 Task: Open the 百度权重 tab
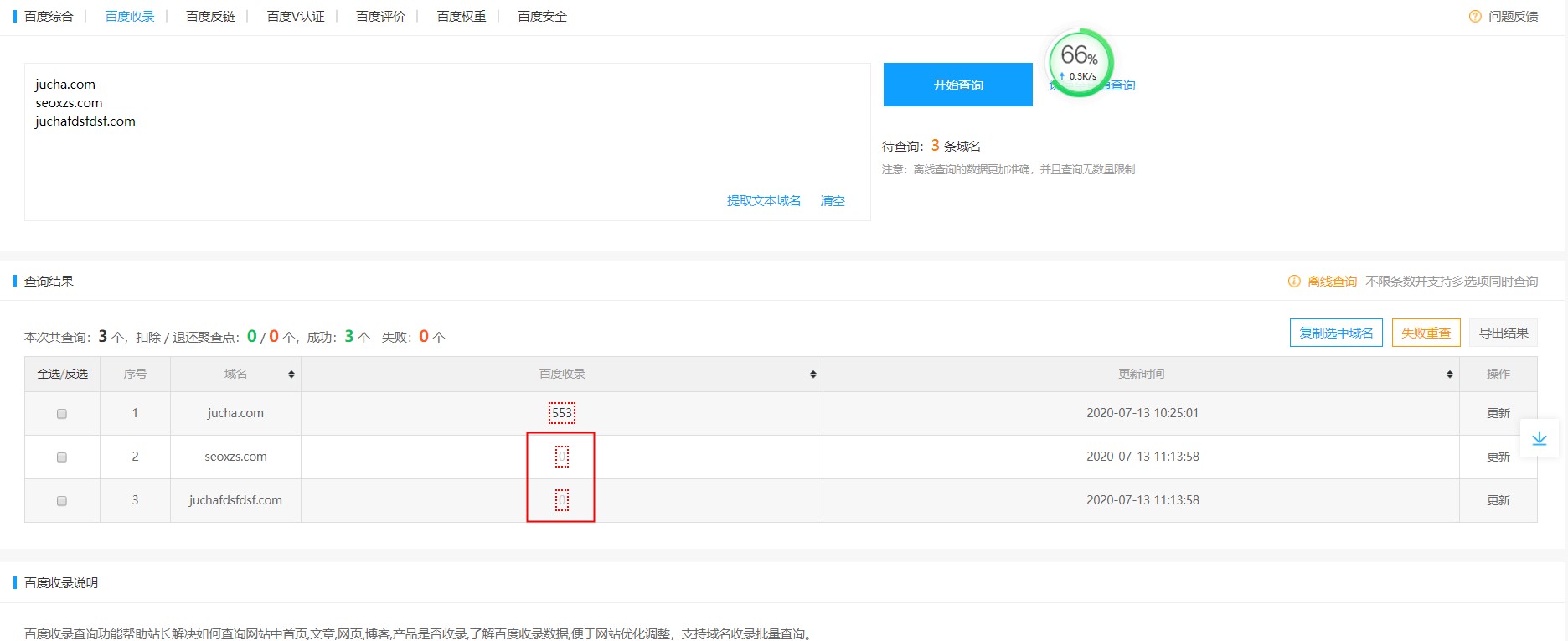[x=461, y=17]
